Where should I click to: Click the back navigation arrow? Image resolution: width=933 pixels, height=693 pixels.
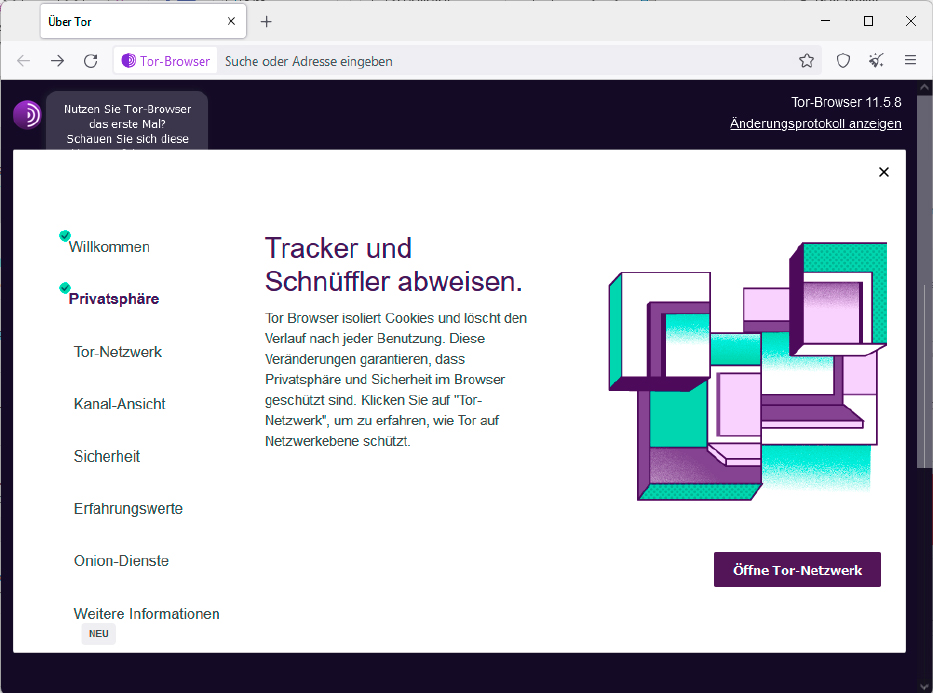tap(23, 61)
